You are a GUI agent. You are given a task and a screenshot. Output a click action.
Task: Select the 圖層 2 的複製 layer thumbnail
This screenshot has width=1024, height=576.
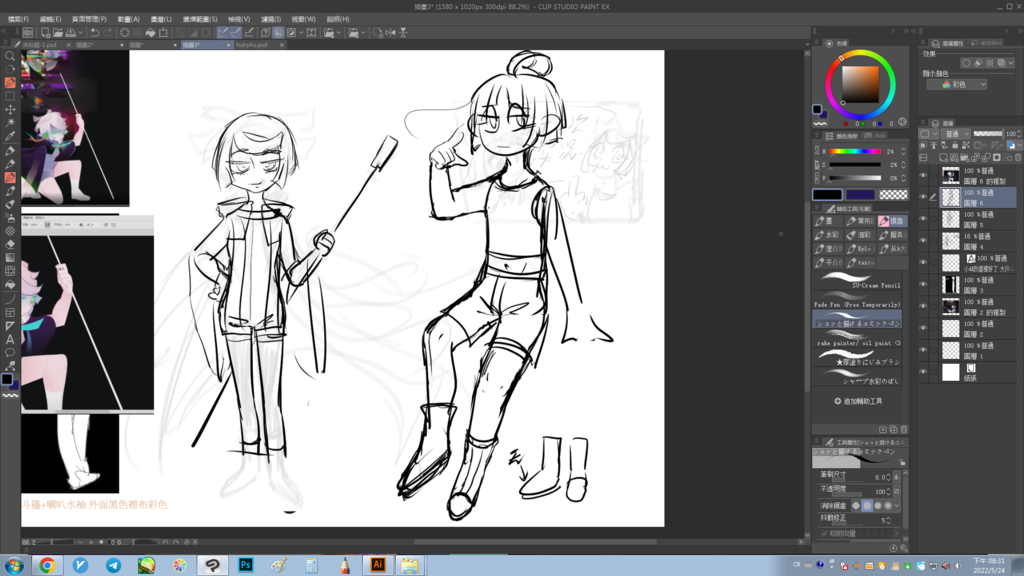point(951,306)
